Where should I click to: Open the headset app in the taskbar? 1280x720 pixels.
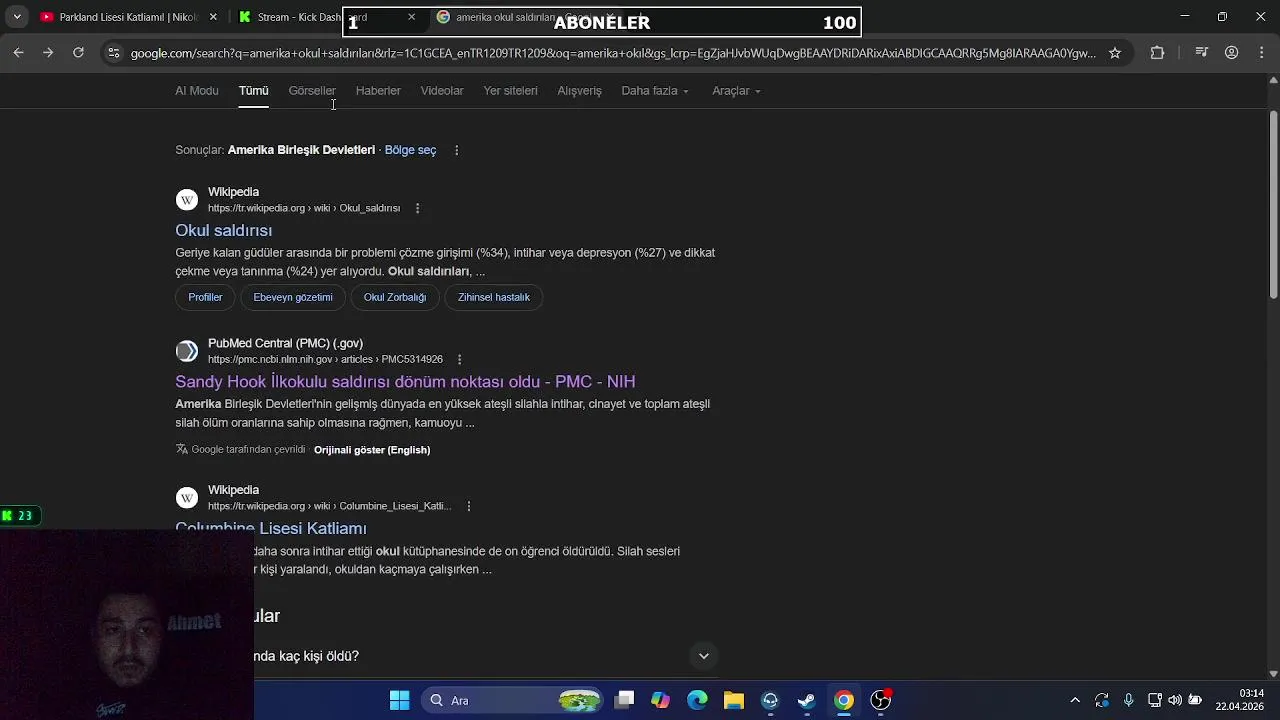coord(770,700)
